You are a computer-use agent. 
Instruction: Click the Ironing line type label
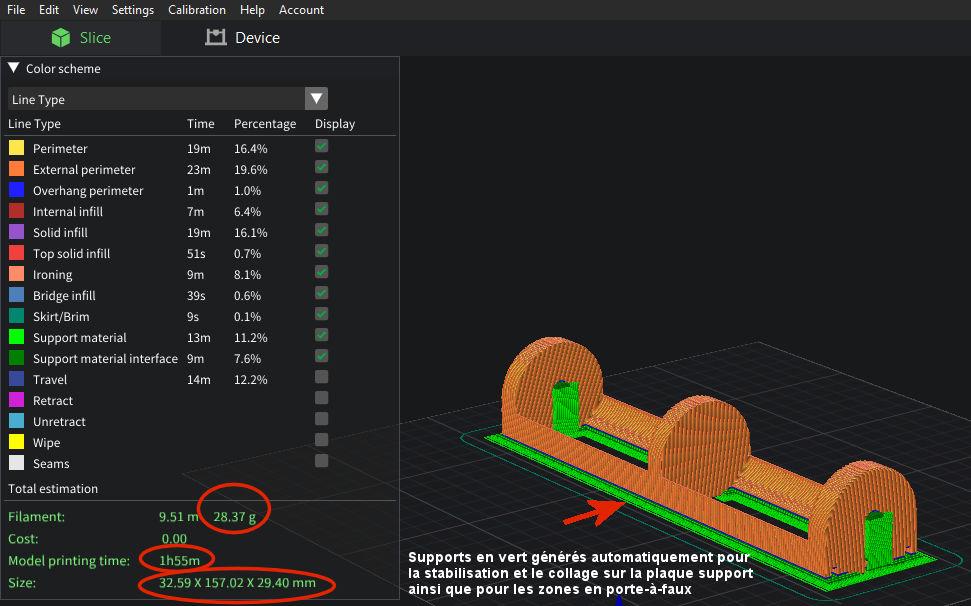coord(52,274)
